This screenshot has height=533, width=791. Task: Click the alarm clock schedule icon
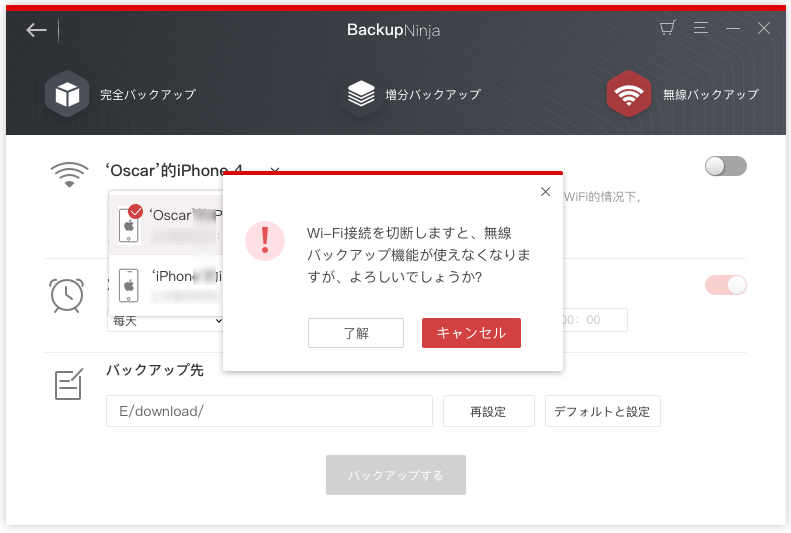[x=67, y=295]
